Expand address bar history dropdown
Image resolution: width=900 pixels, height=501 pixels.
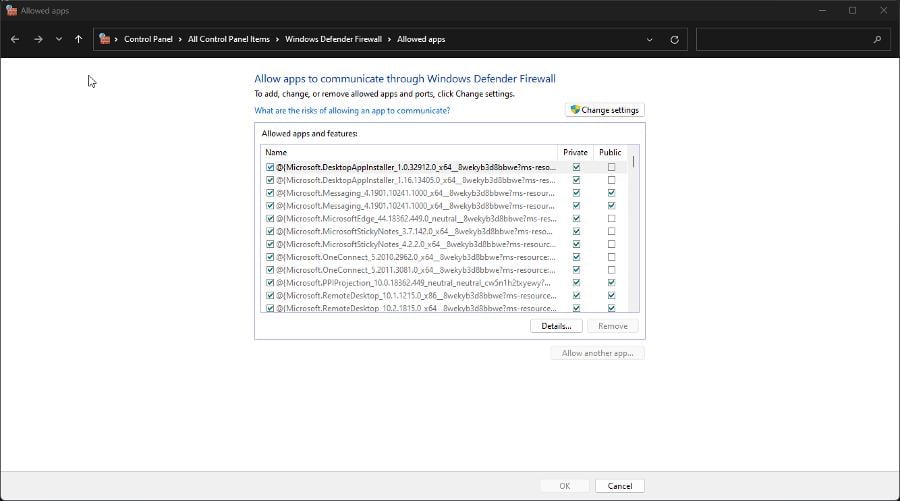(x=650, y=40)
